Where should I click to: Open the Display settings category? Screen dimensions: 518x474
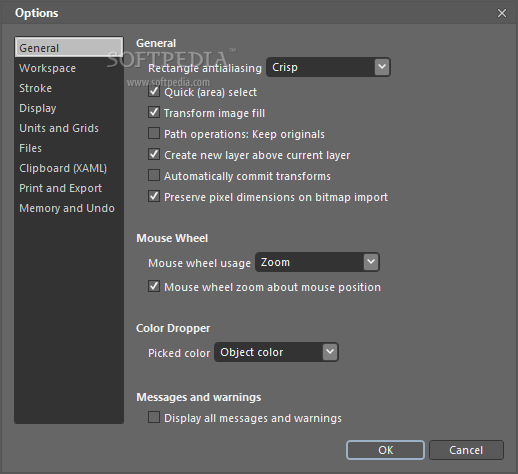[69, 108]
